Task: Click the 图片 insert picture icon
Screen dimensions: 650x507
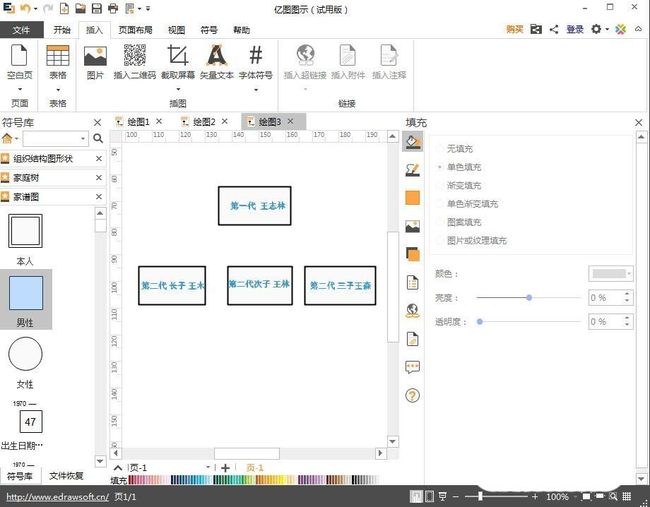Action: click(95, 62)
